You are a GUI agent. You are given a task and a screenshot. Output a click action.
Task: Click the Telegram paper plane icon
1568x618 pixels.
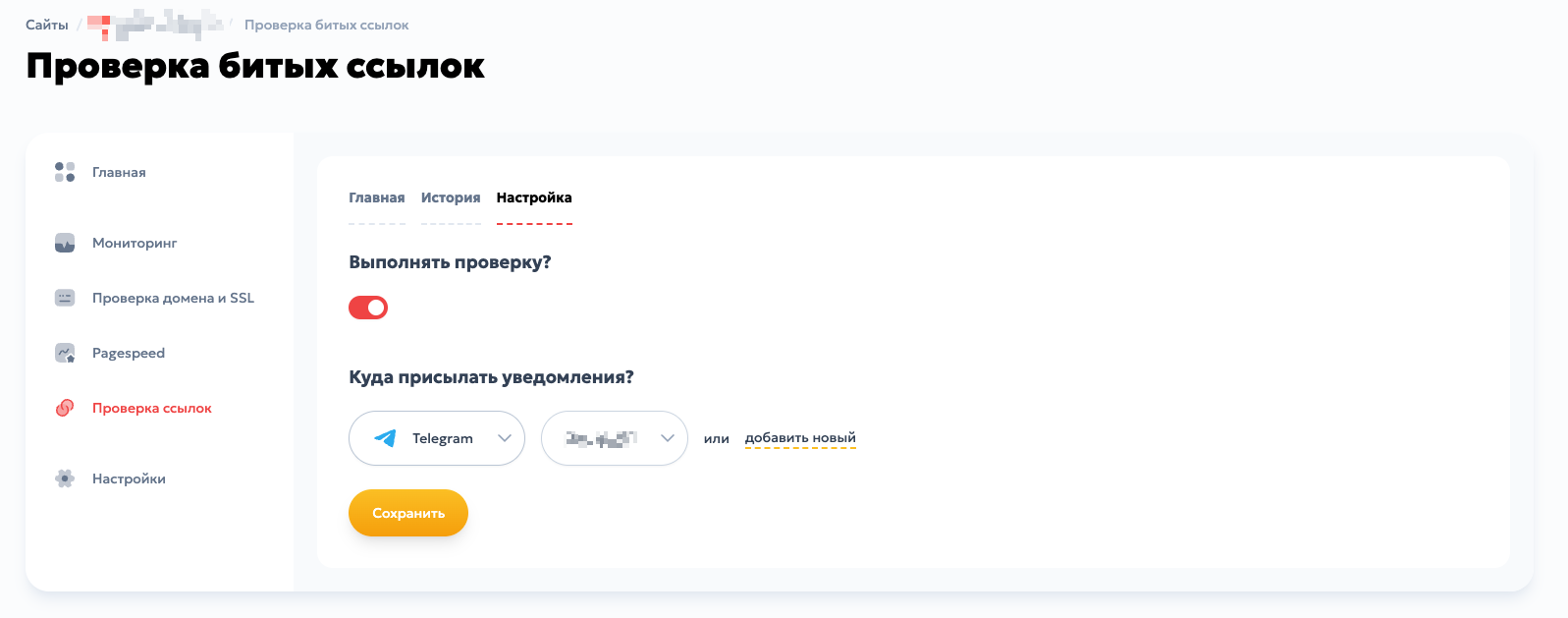(x=386, y=438)
